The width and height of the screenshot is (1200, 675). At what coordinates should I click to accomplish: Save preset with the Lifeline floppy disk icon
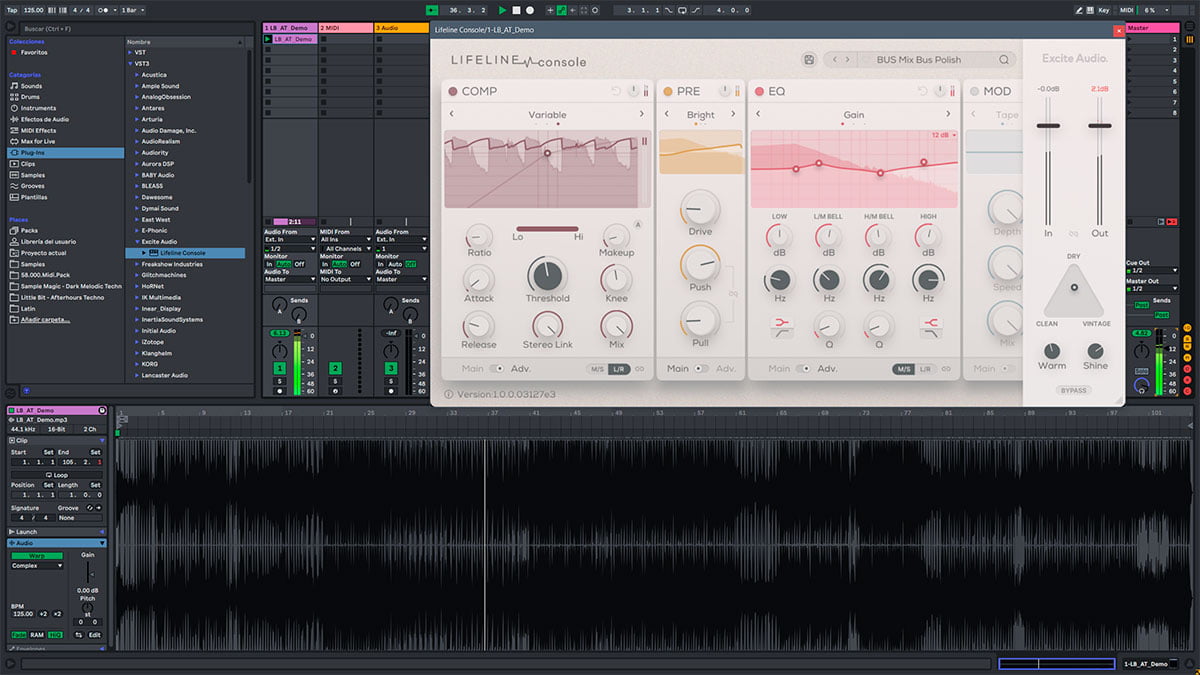pyautogui.click(x=808, y=60)
